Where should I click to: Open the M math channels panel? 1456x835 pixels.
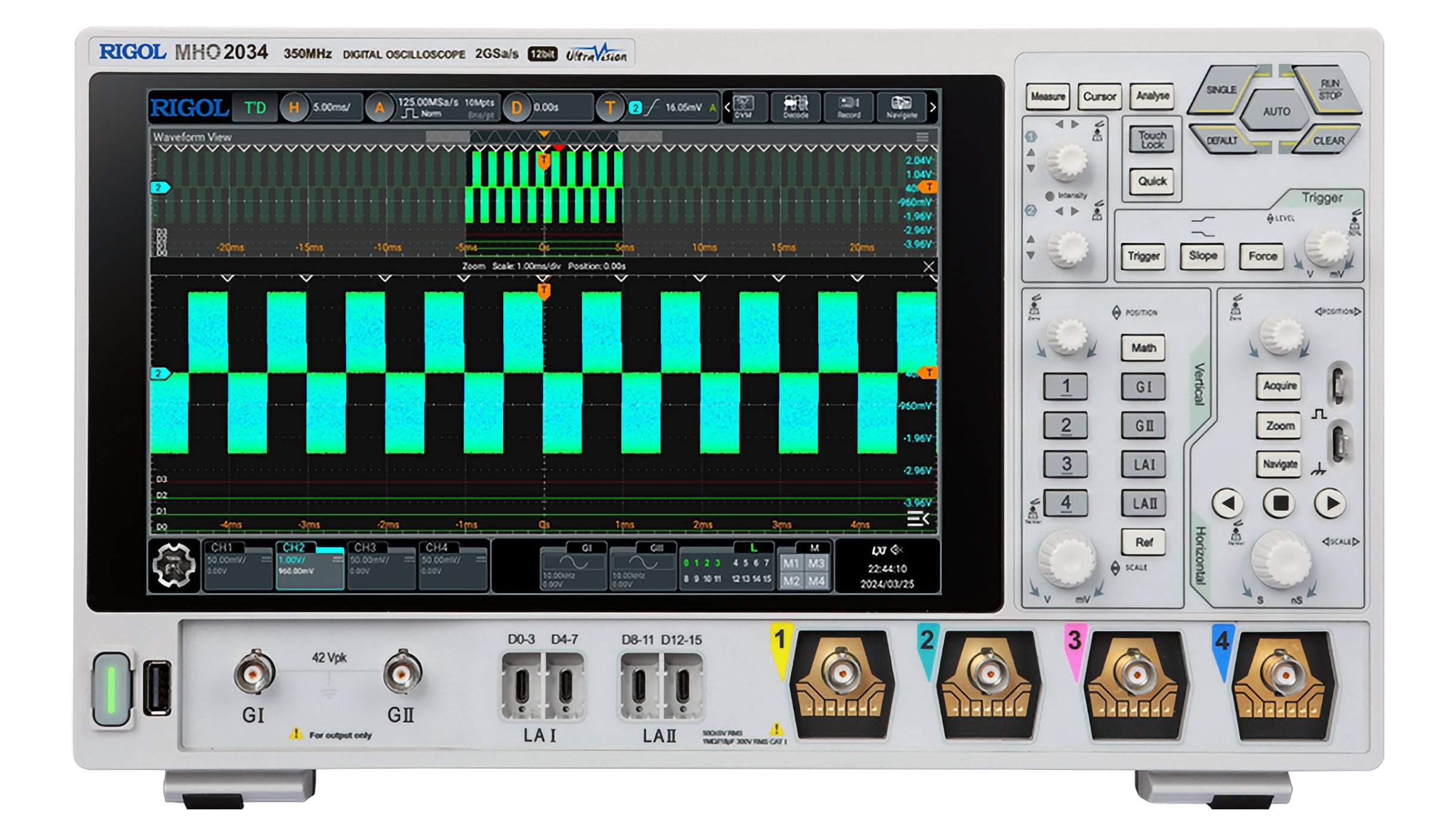(x=804, y=565)
